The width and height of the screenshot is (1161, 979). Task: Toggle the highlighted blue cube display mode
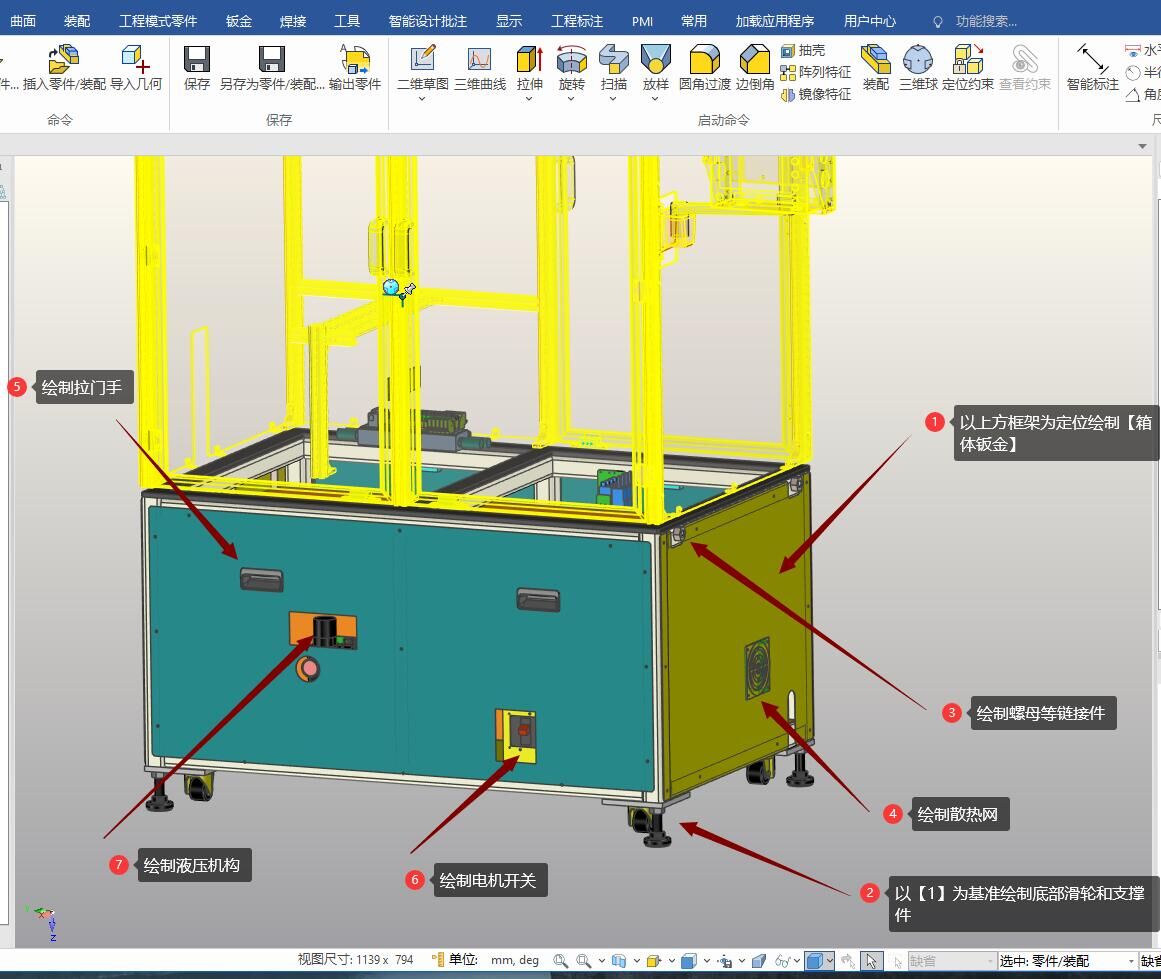click(815, 961)
